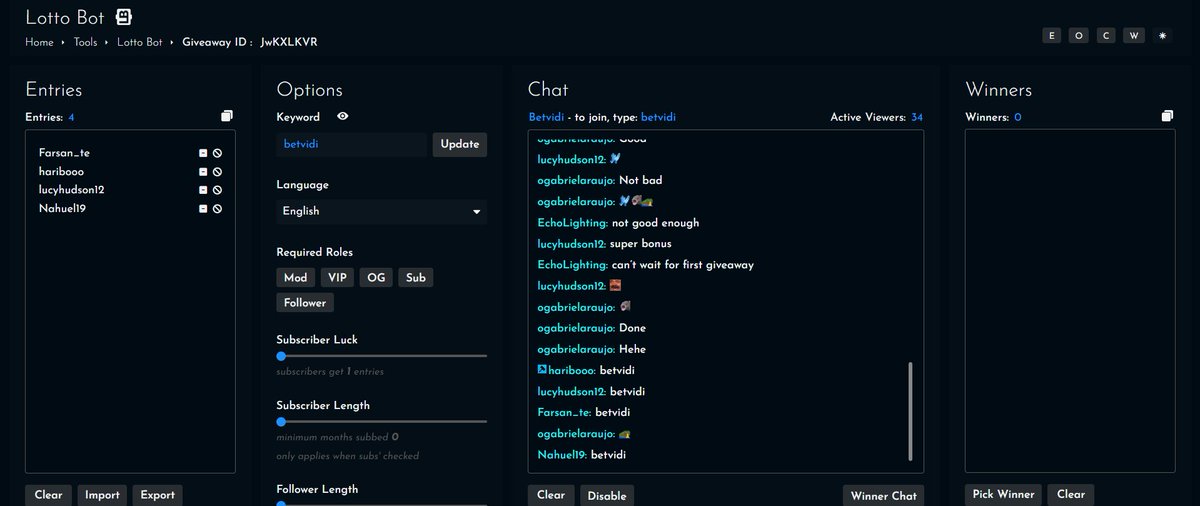Image resolution: width=1200 pixels, height=506 pixels.
Task: Click the Giveaway ID JwKXLKVR
Action: point(289,43)
